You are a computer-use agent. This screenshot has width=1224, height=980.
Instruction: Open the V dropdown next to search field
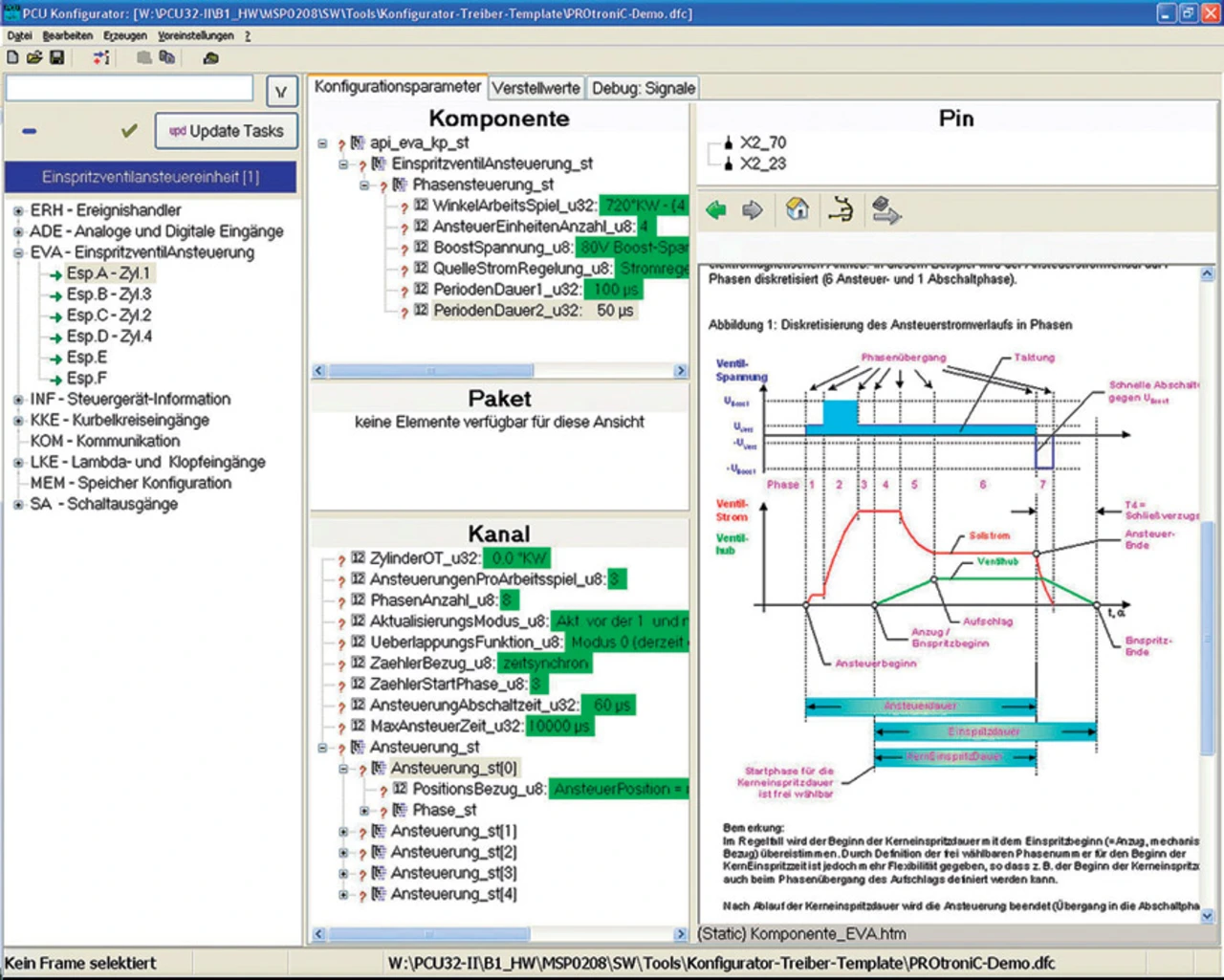tap(281, 92)
